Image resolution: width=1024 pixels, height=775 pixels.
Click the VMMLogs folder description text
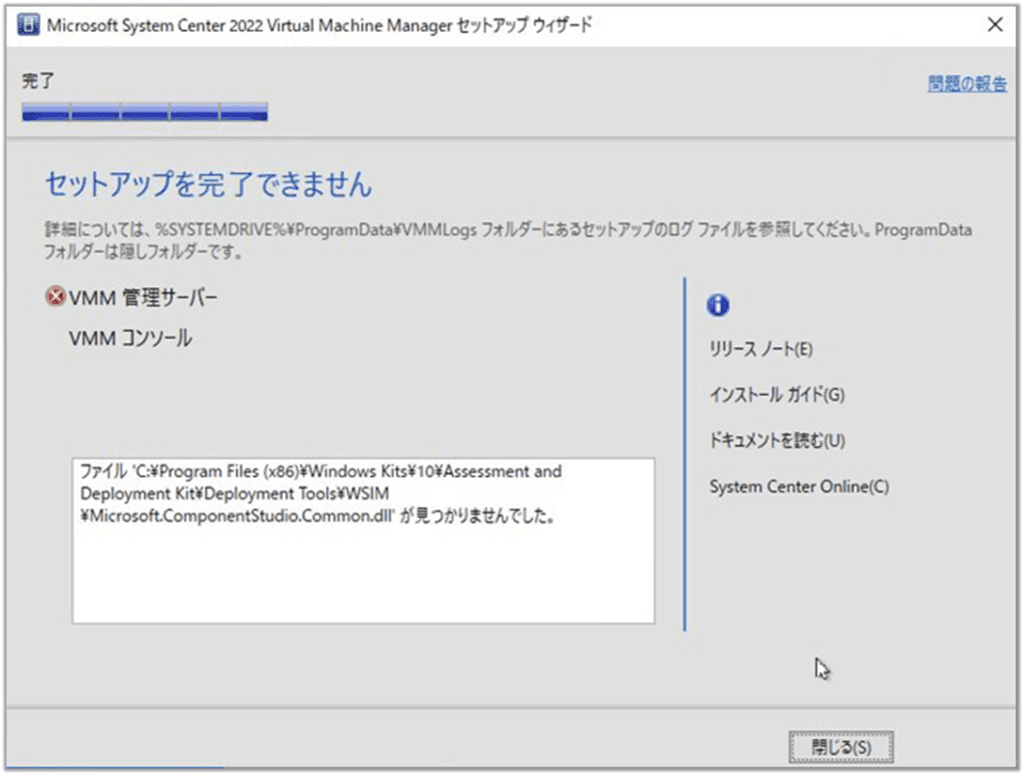[508, 240]
